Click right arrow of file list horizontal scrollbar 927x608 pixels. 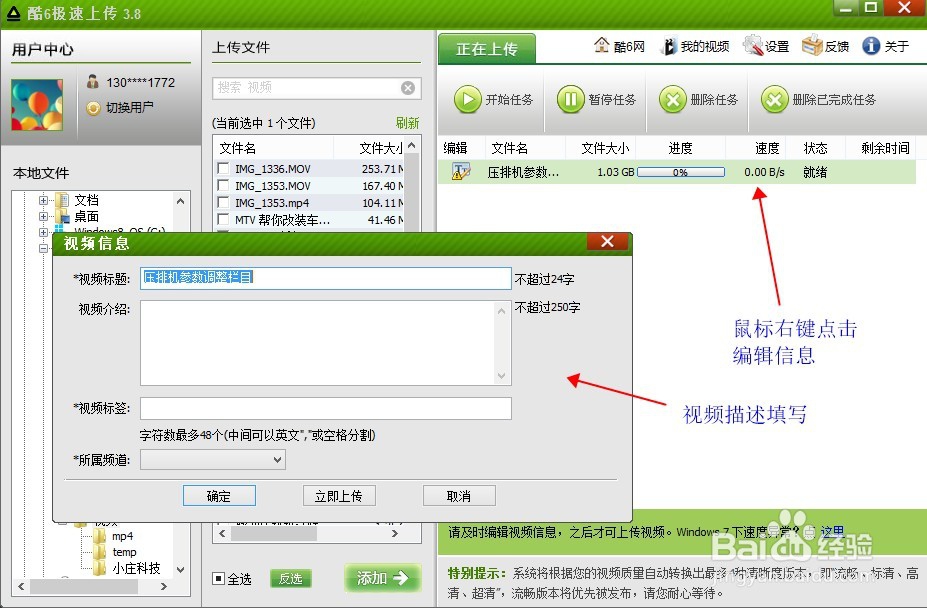394,533
